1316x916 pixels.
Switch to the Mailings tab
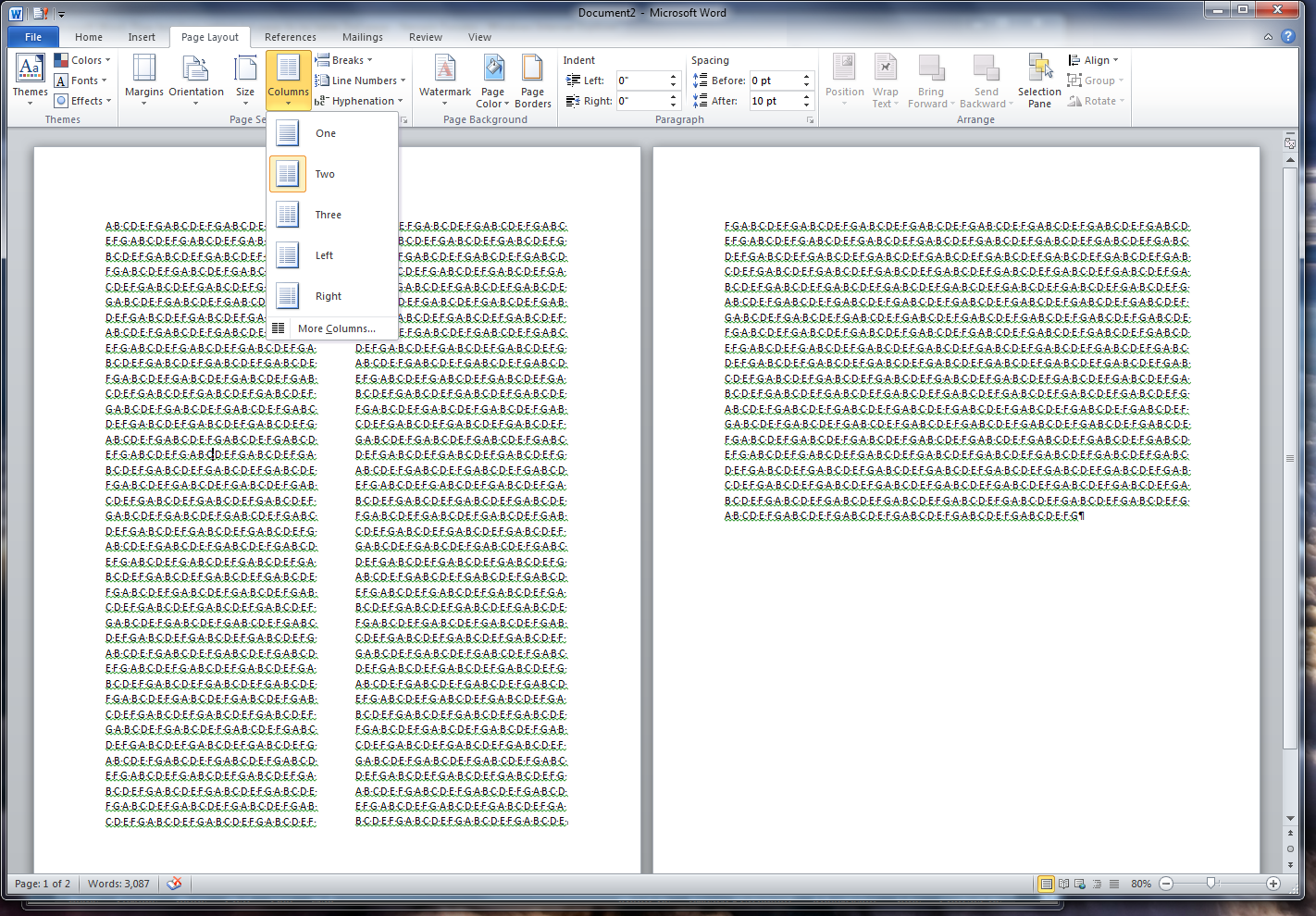363,37
